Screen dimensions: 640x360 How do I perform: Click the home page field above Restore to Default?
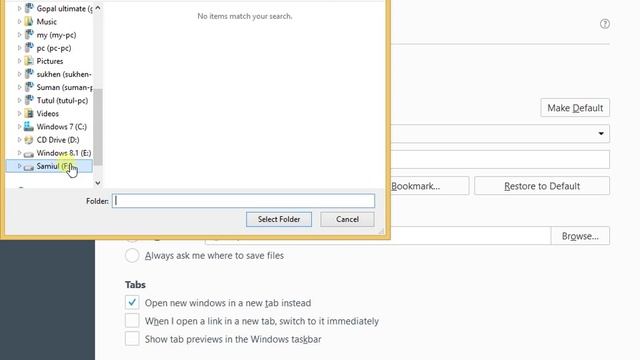tap(500, 159)
